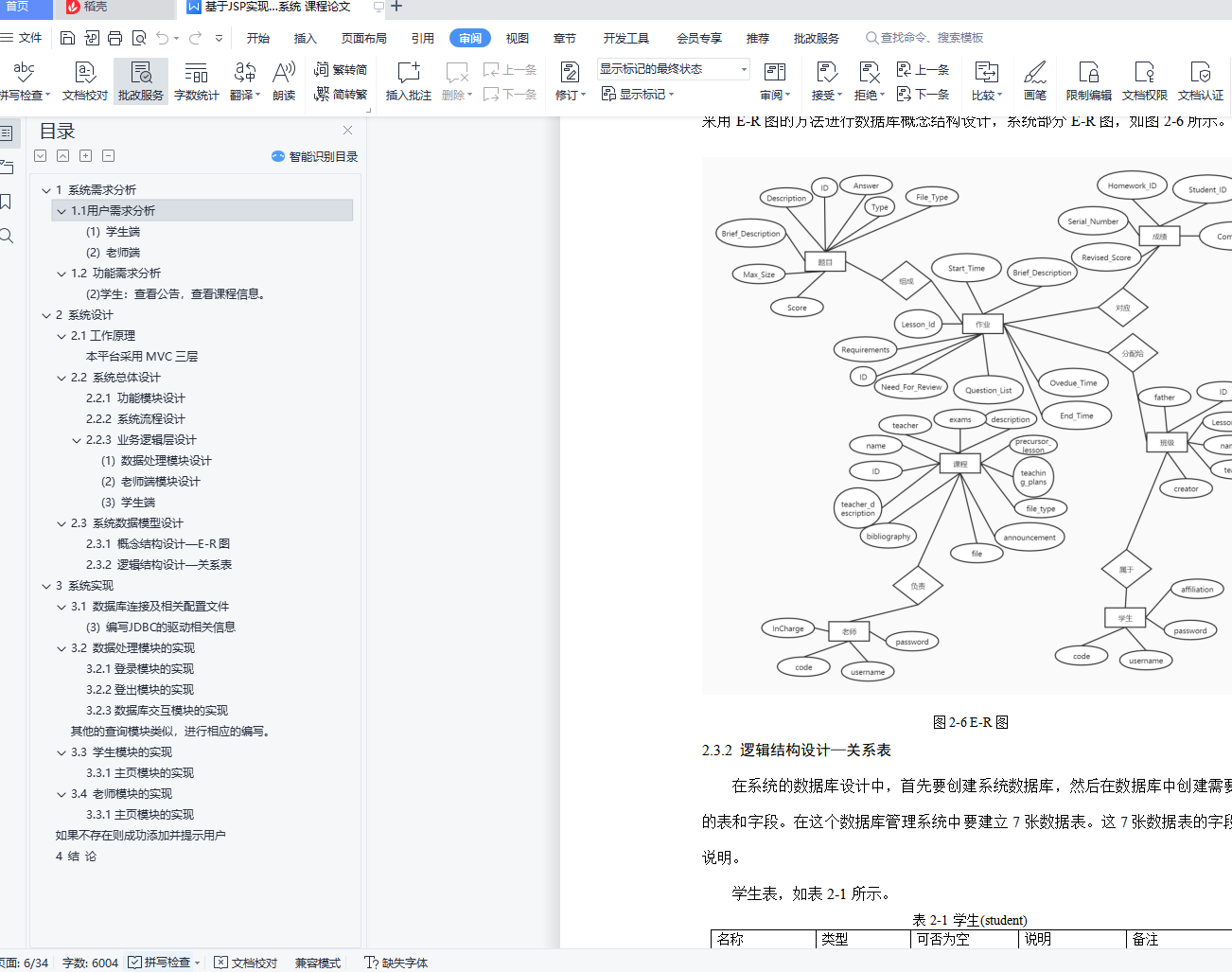Screen dimensions: 1232x972
Task: Select the 画笔 pen tool
Action: click(1035, 81)
